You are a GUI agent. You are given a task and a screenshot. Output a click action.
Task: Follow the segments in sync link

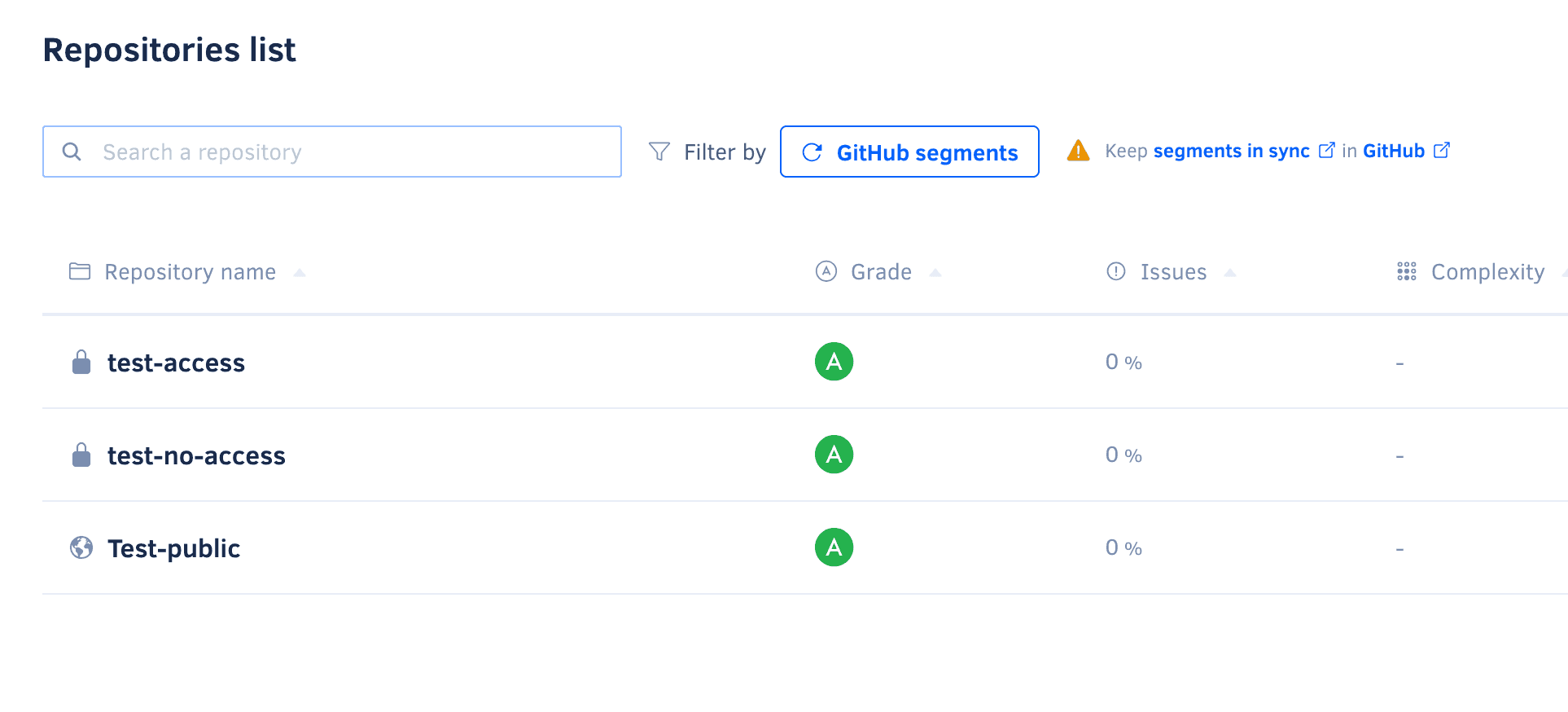point(1232,151)
